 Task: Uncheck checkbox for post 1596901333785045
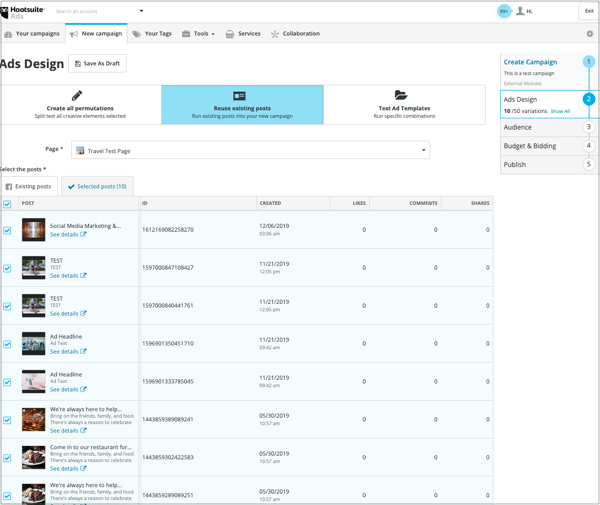(7, 382)
